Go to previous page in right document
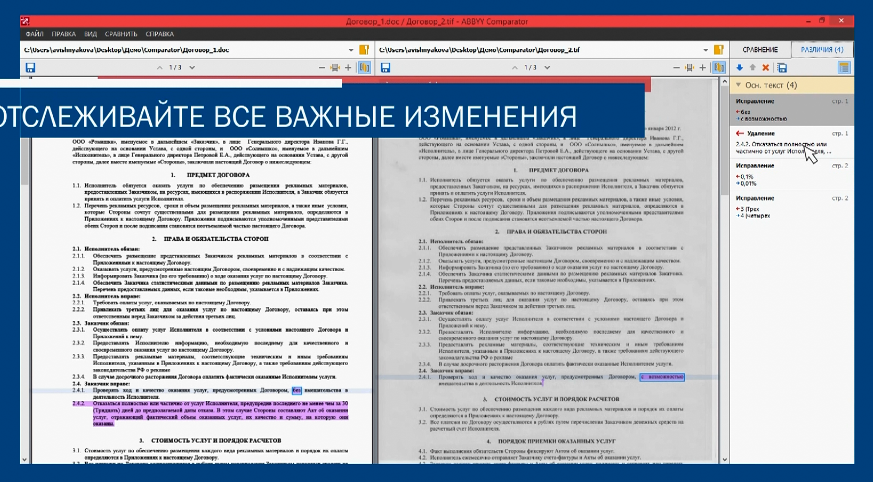The image size is (873, 482). 515,67
